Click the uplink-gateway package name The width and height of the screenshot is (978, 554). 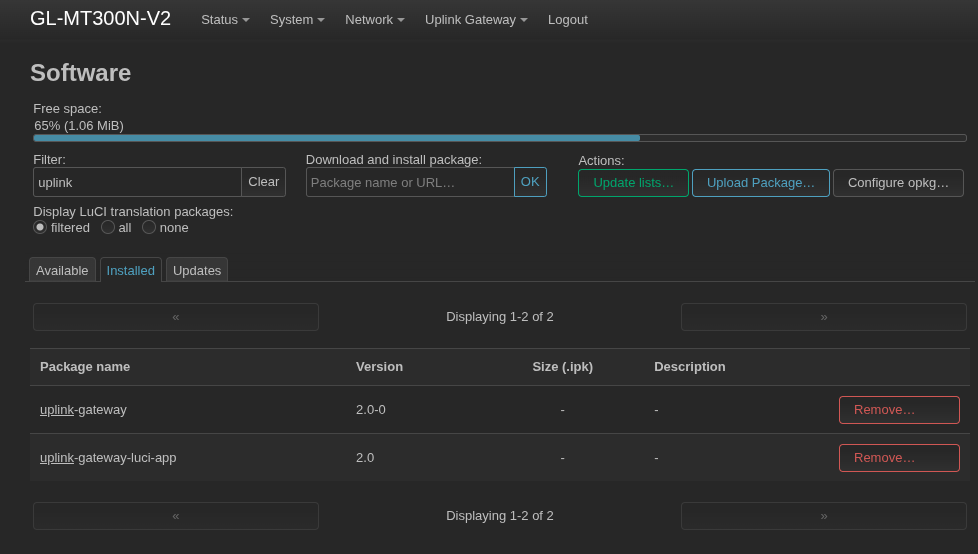[83, 410]
